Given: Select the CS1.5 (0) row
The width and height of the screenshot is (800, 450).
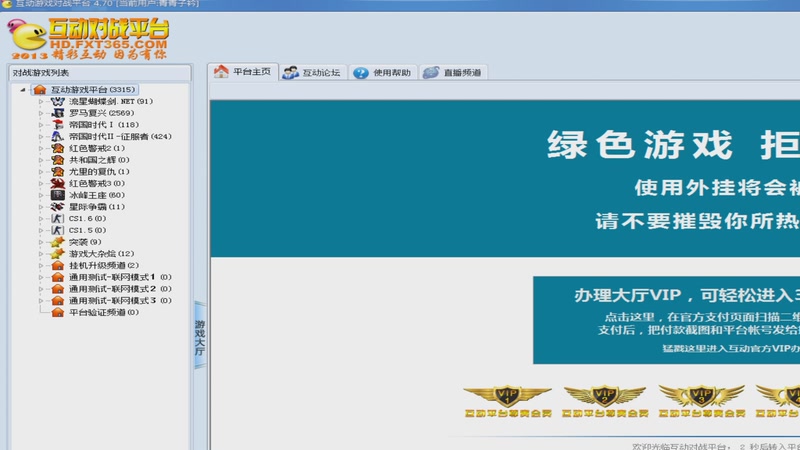Looking at the screenshot, I should coord(87,231).
